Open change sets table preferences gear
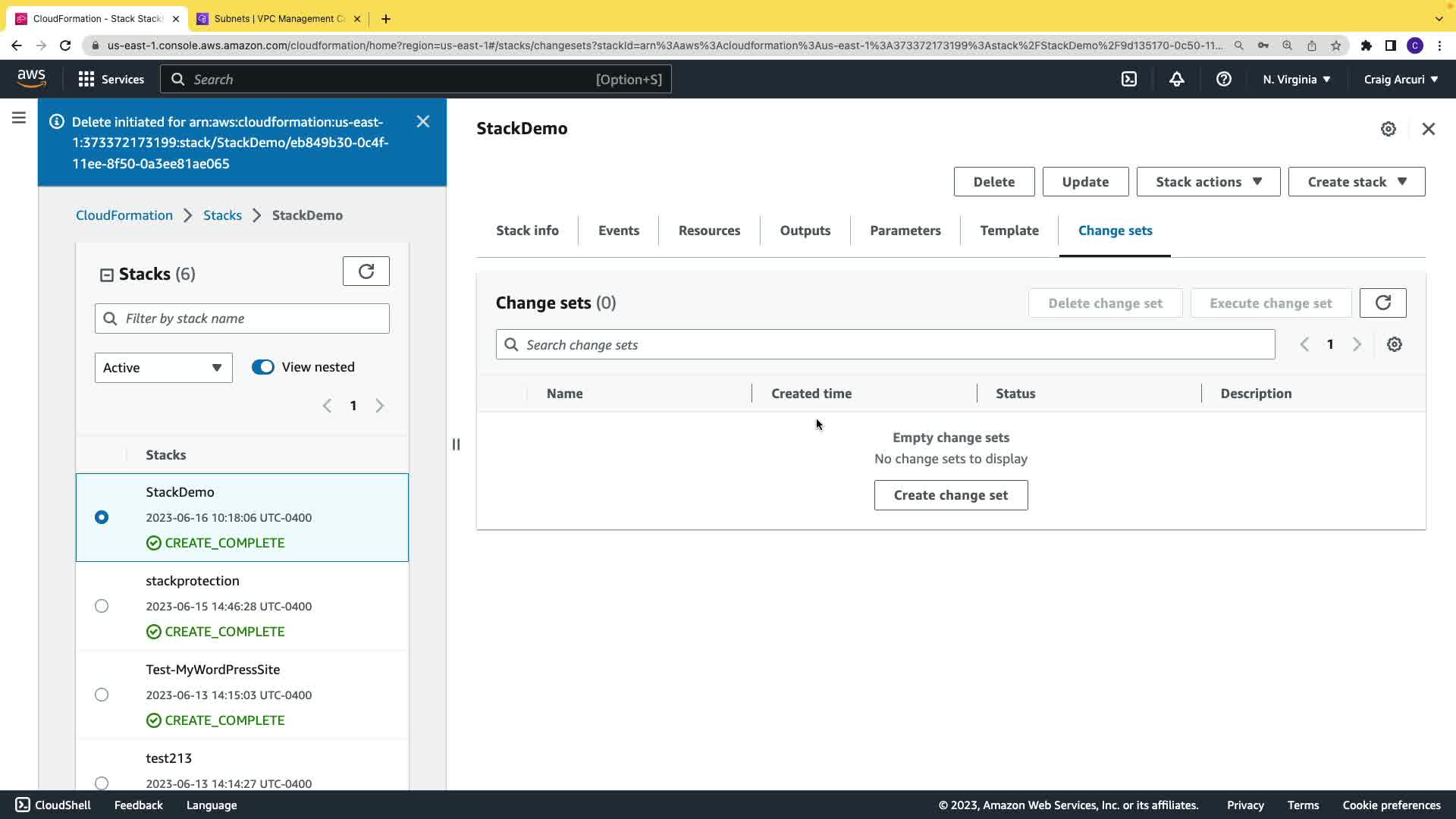This screenshot has width=1456, height=819. [1394, 344]
